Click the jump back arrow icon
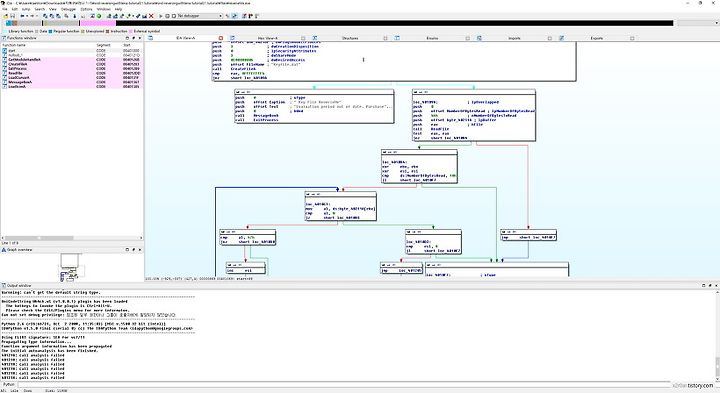Viewport: 720px width, 393px height. 22,16
